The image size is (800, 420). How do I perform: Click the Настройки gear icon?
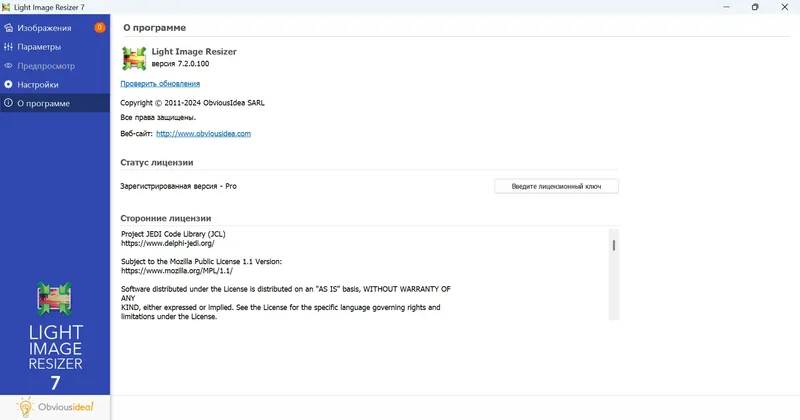[x=9, y=84]
